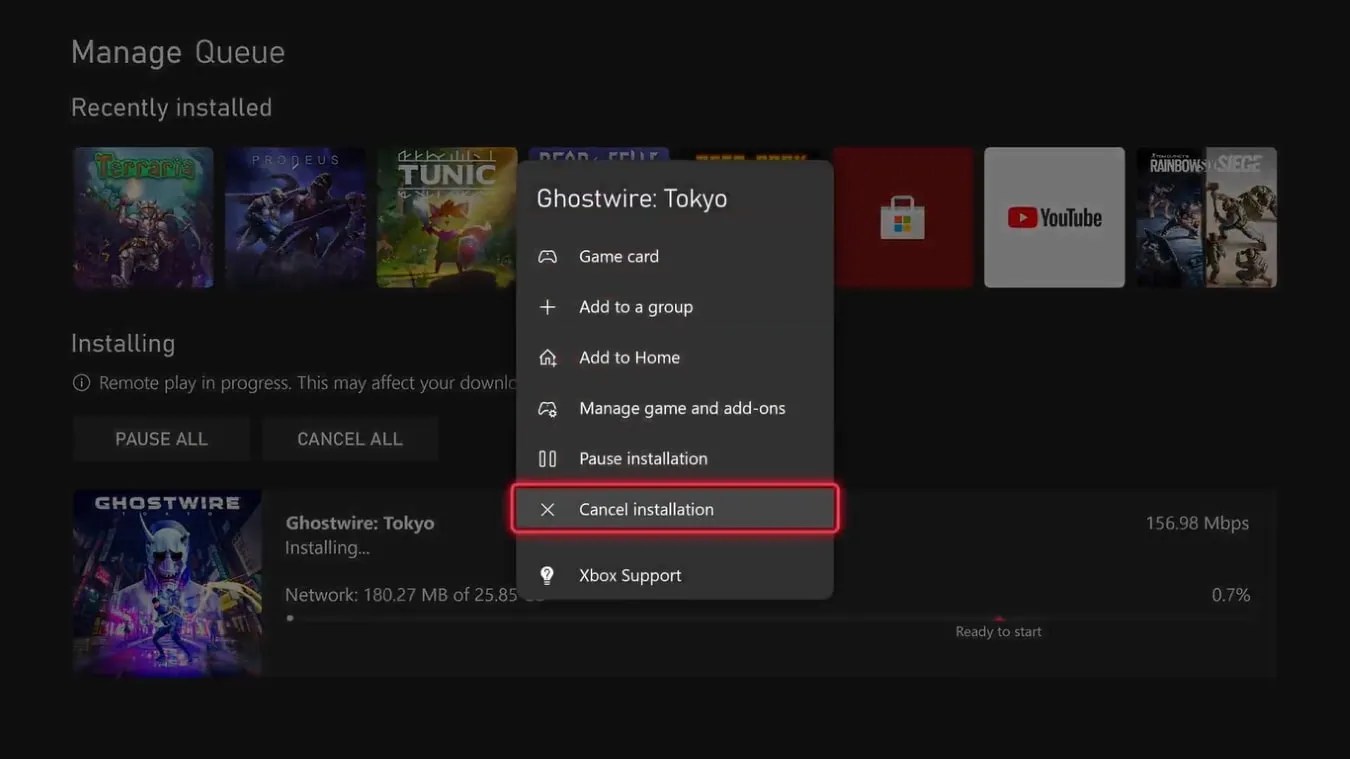Screen dimensions: 1350x759
Task: Select the Tunic game tile
Action: (446, 217)
